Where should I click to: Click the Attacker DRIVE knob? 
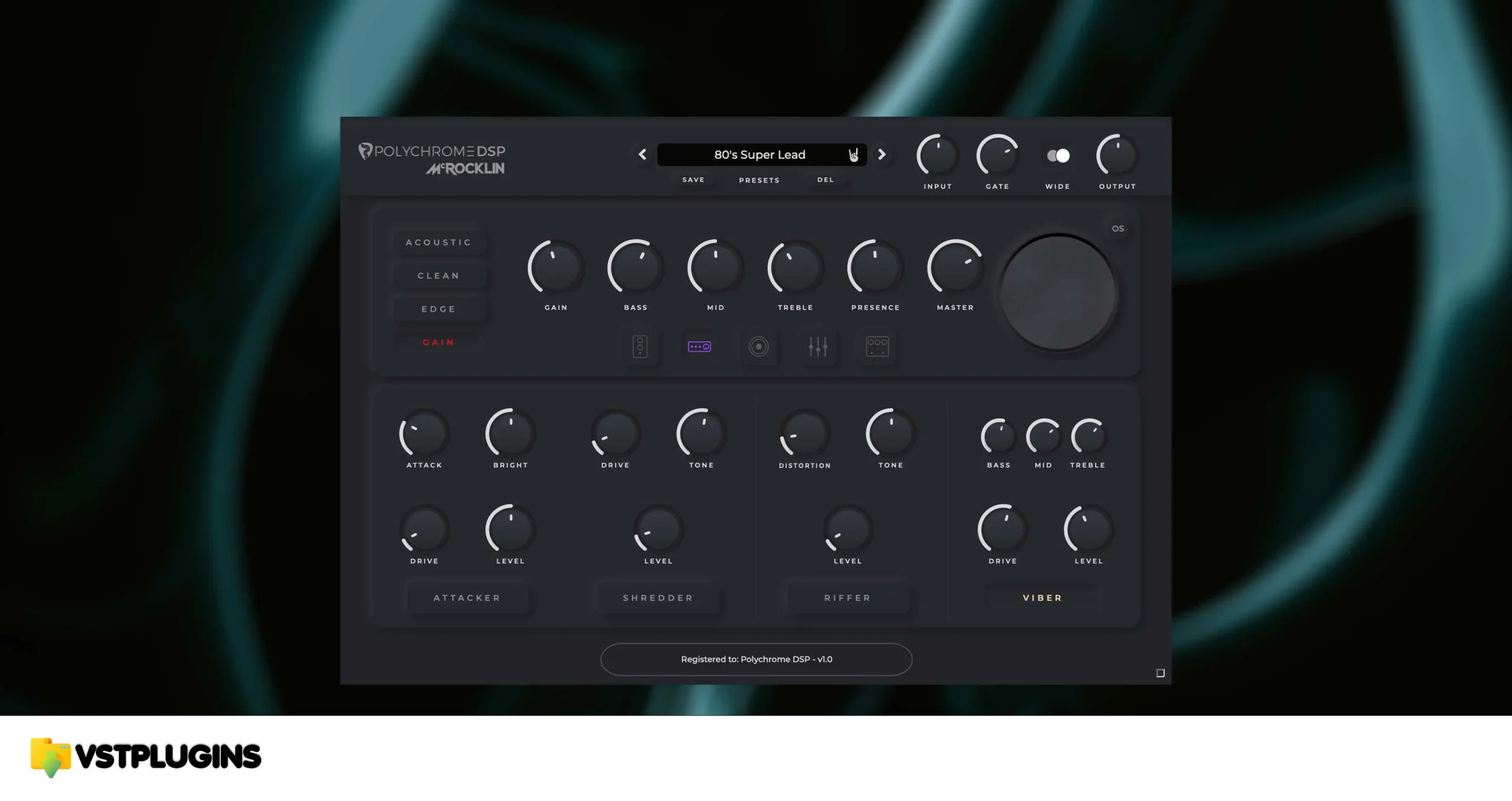click(424, 529)
